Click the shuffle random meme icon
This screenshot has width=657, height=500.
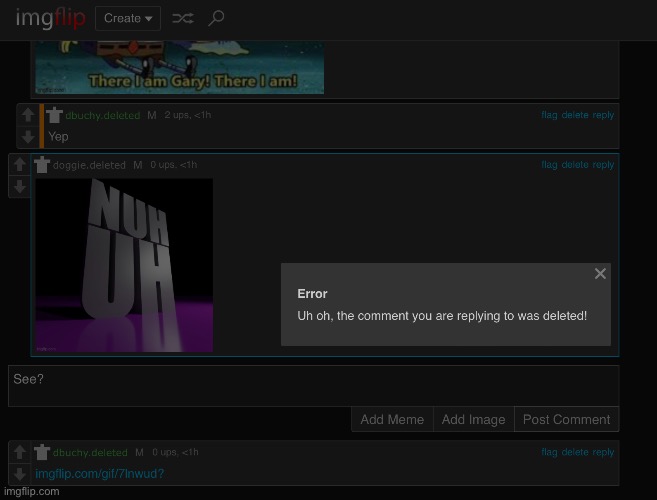[183, 18]
